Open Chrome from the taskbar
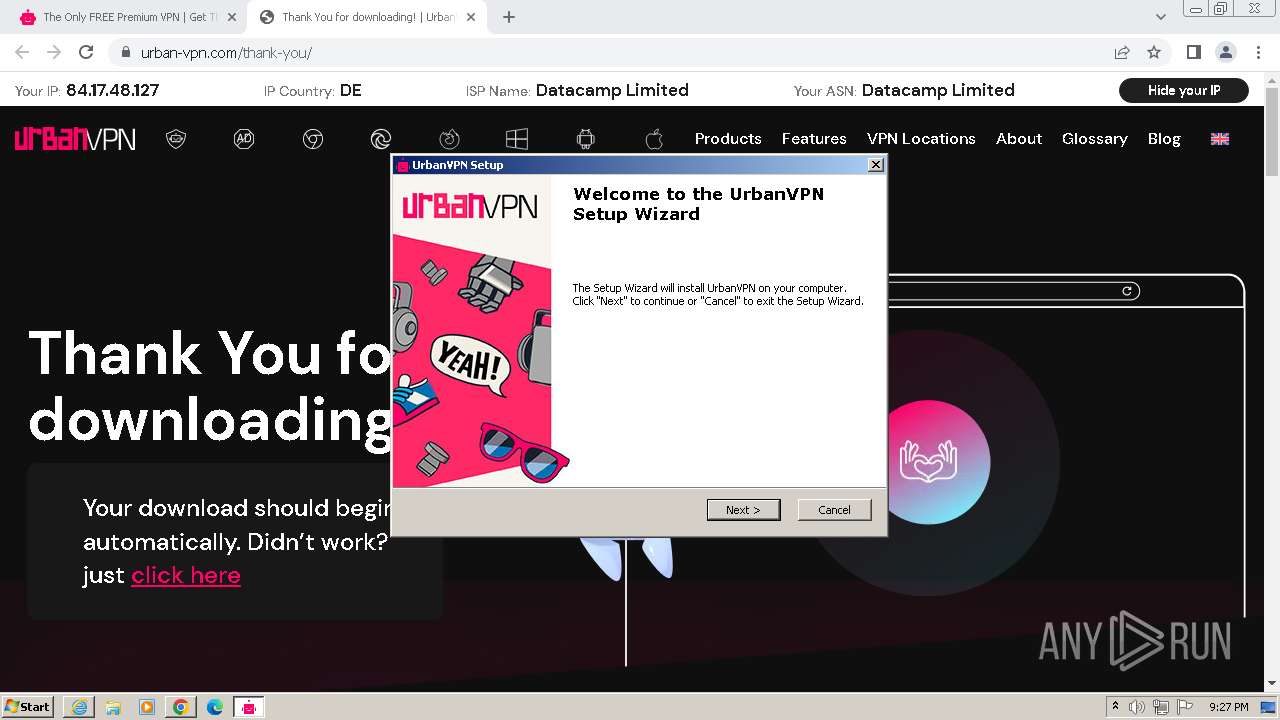 click(181, 707)
